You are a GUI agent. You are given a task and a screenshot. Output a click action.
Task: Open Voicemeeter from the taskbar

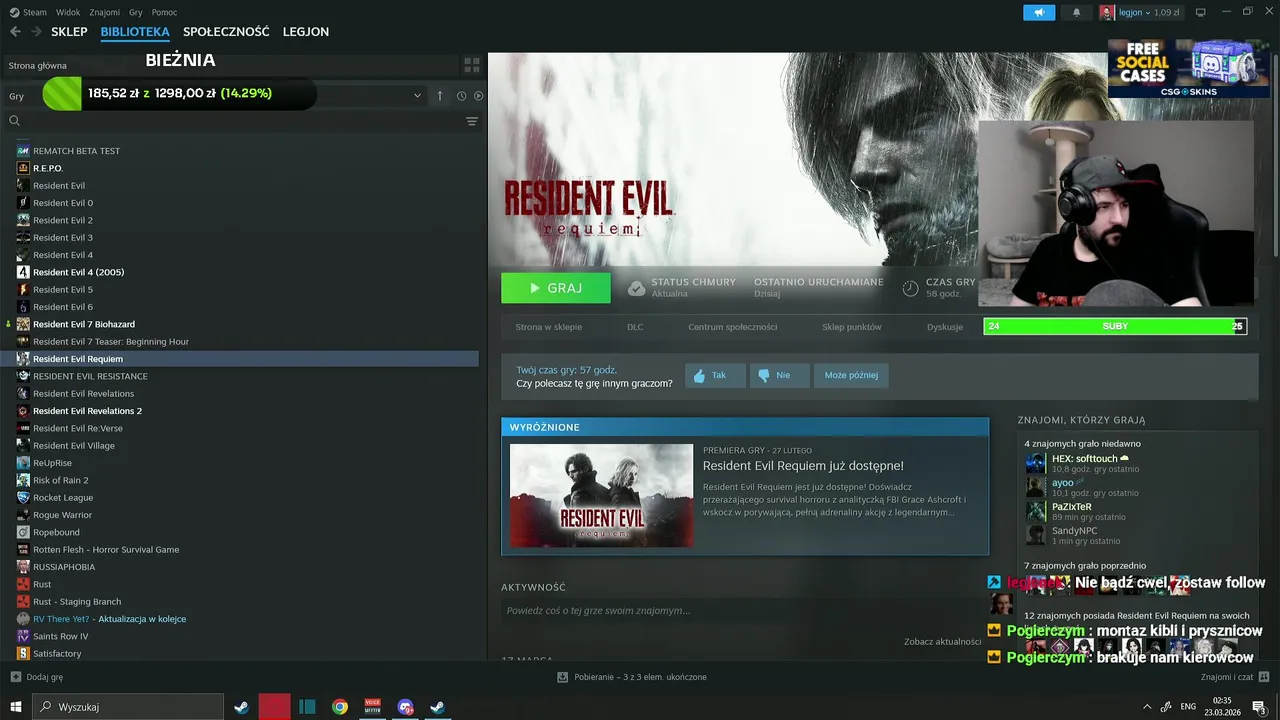point(373,707)
